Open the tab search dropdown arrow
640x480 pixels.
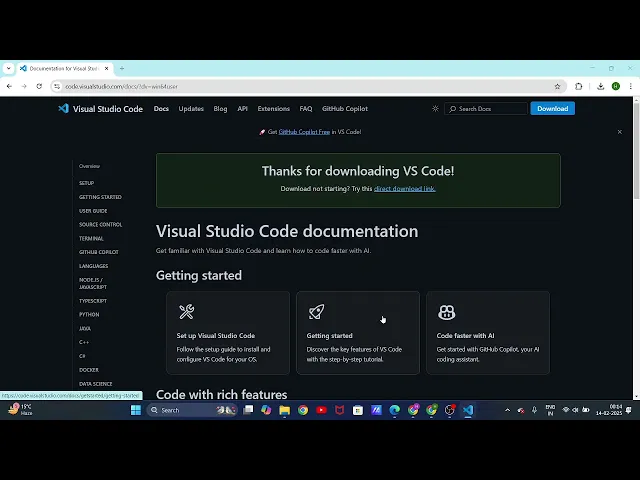9,69
